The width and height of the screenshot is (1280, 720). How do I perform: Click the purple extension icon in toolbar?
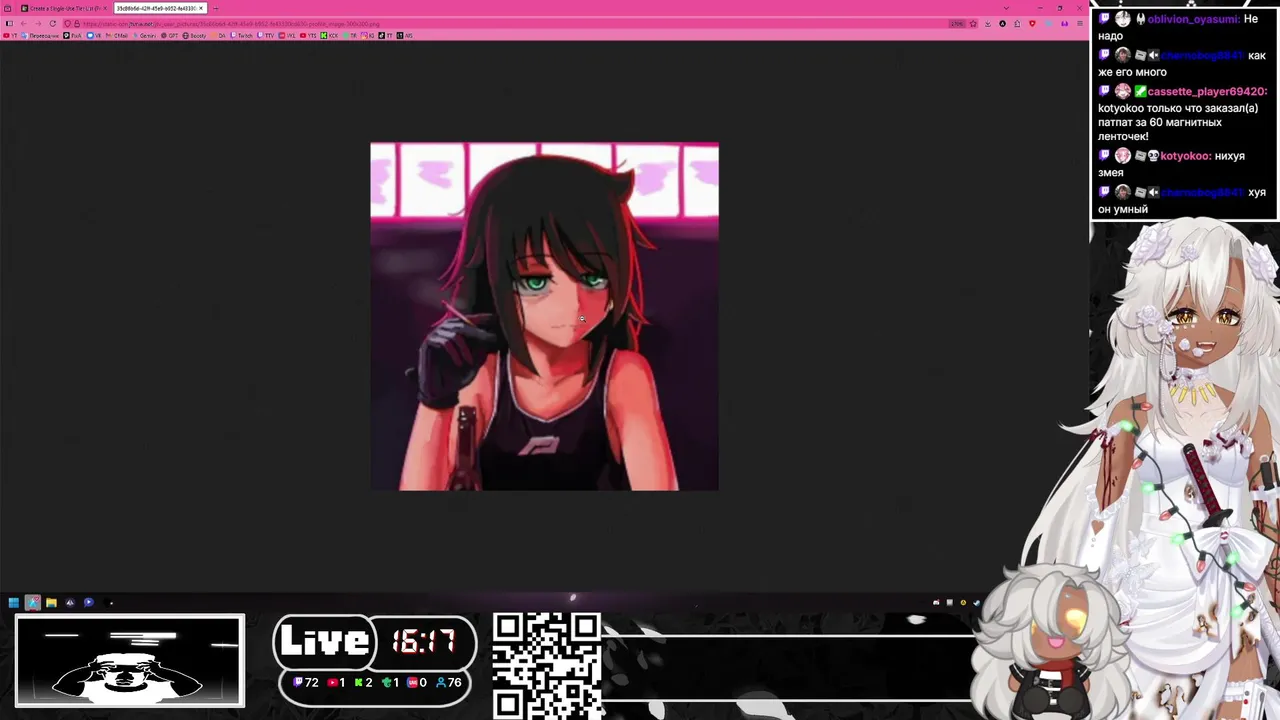(x=1064, y=24)
